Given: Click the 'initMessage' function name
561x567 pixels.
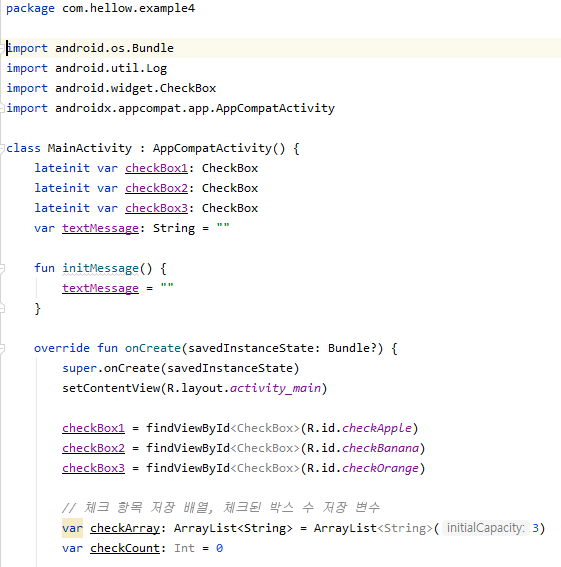Looking at the screenshot, I should (101, 268).
